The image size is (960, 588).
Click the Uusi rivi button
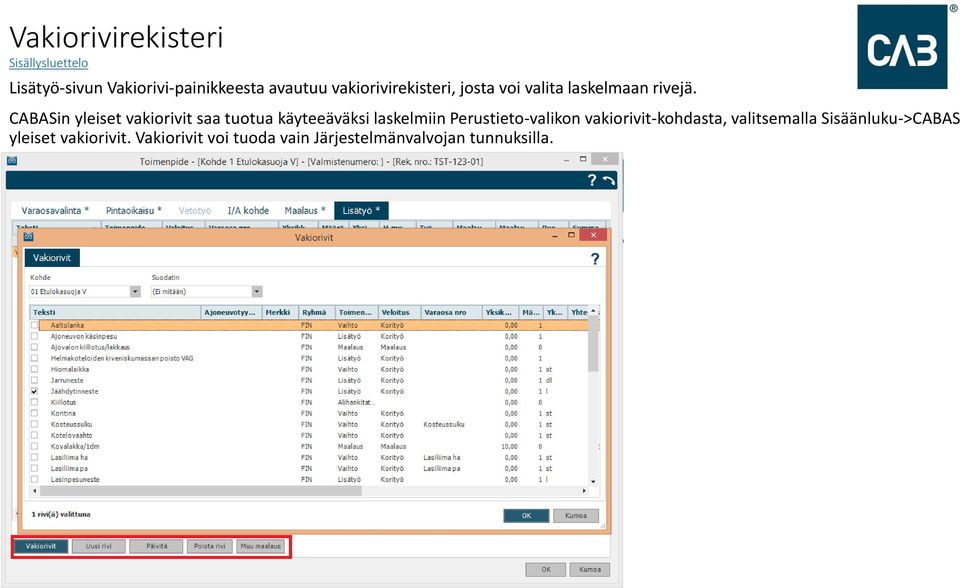[99, 546]
